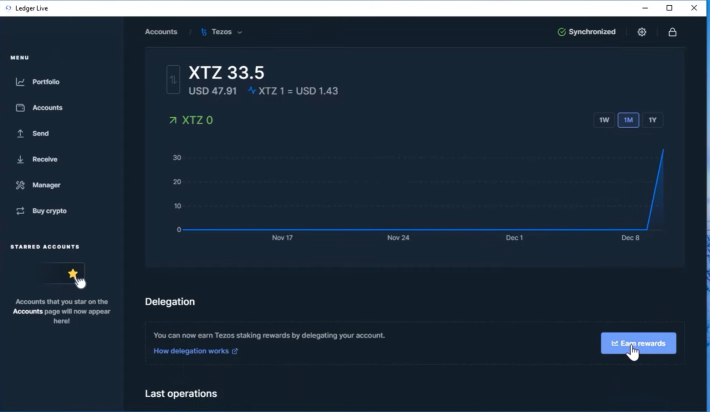Click the XTZ 1 = USD 1.43 rate
This screenshot has height=412, width=710.
coord(298,91)
